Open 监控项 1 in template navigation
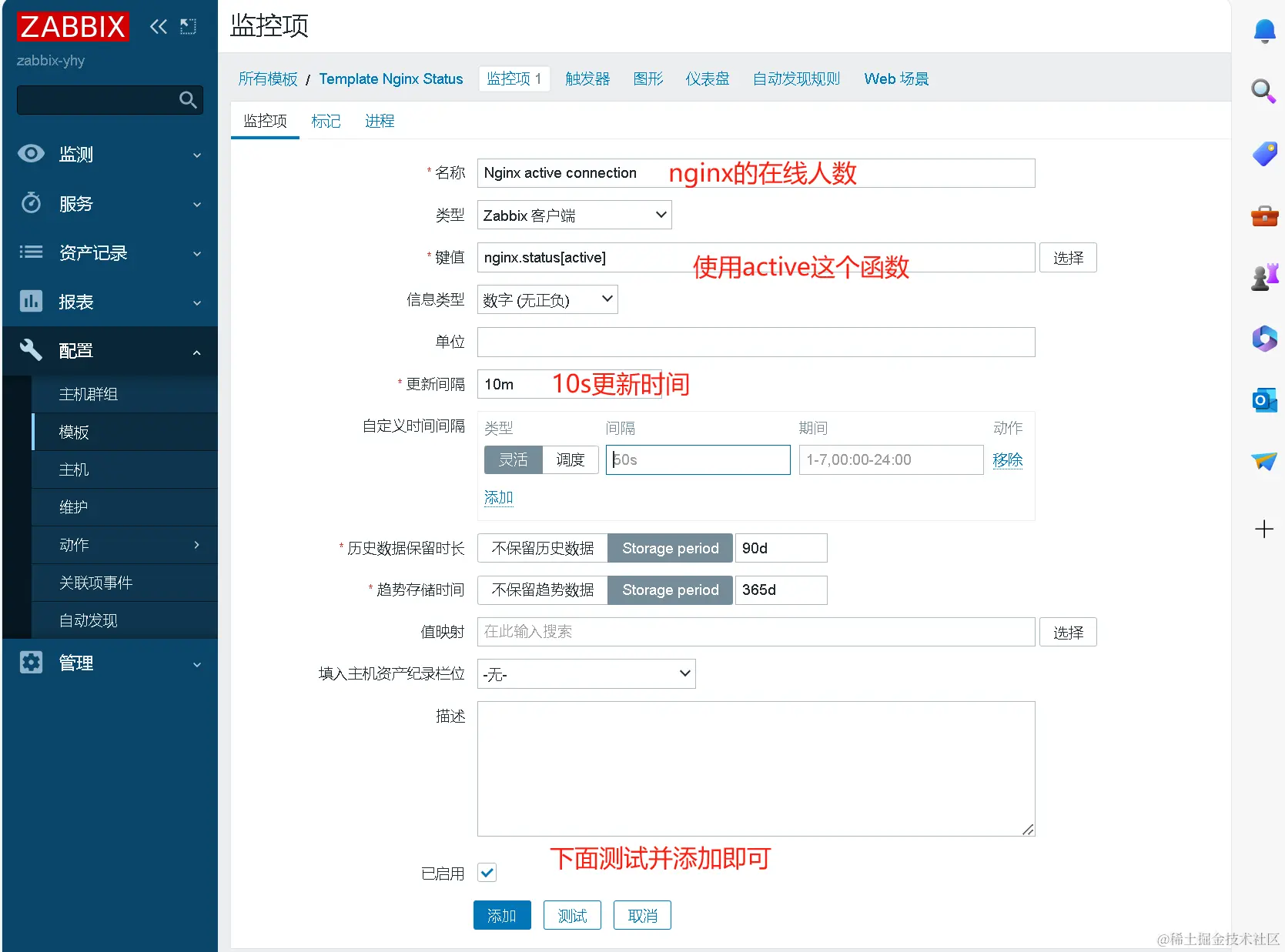This screenshot has height=952, width=1285. point(514,78)
